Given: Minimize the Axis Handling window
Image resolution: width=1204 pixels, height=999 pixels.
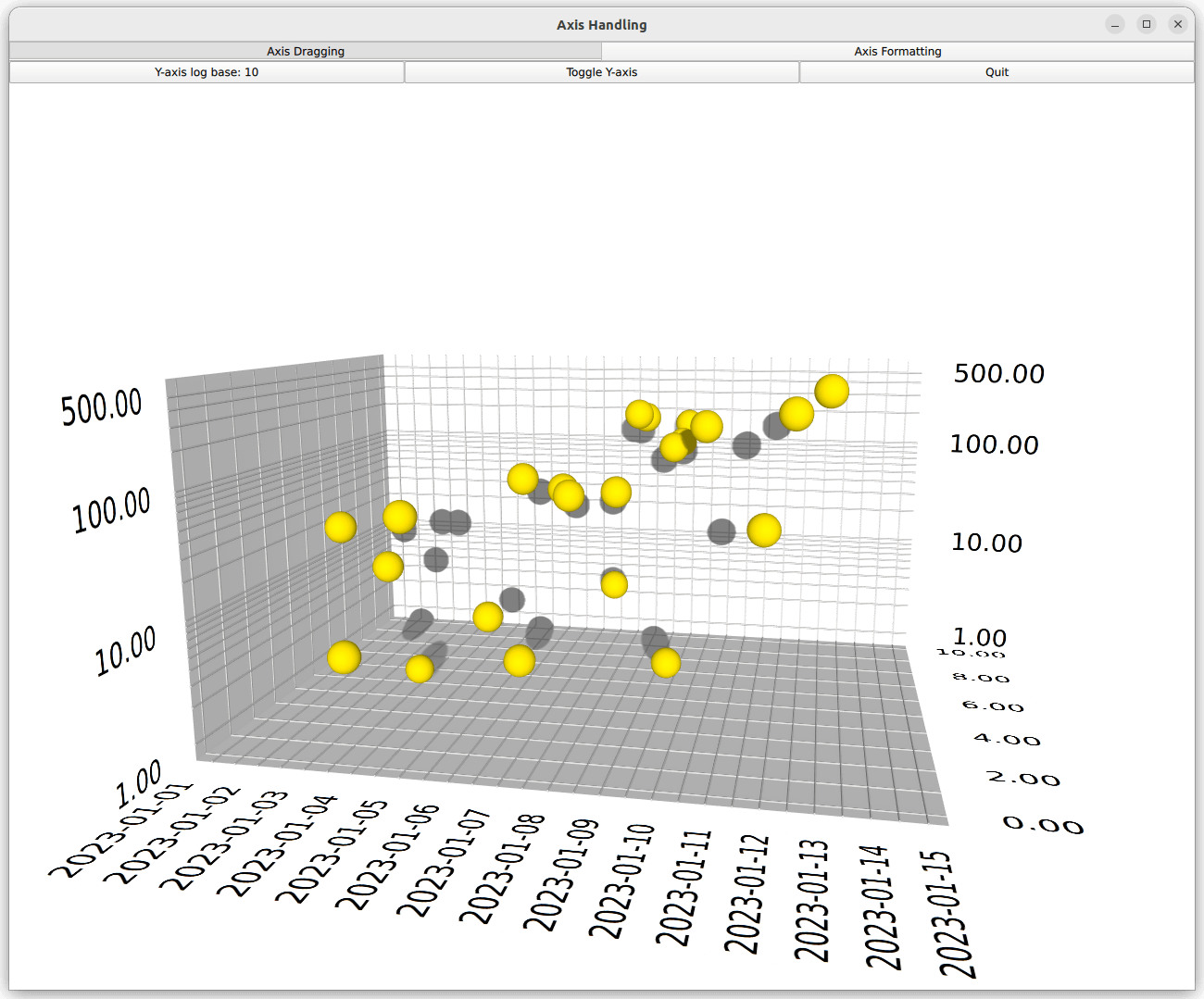Looking at the screenshot, I should click(x=1115, y=25).
